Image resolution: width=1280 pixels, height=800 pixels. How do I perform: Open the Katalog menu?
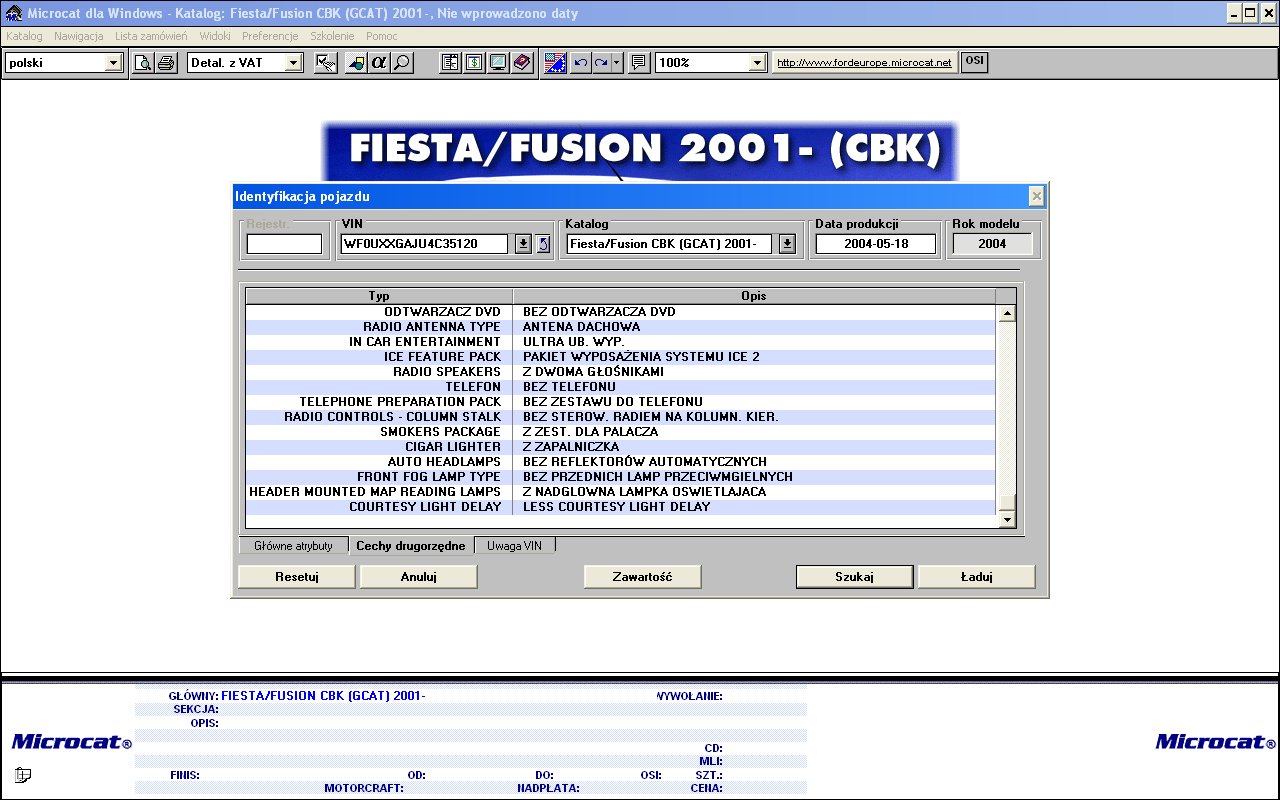pos(24,36)
